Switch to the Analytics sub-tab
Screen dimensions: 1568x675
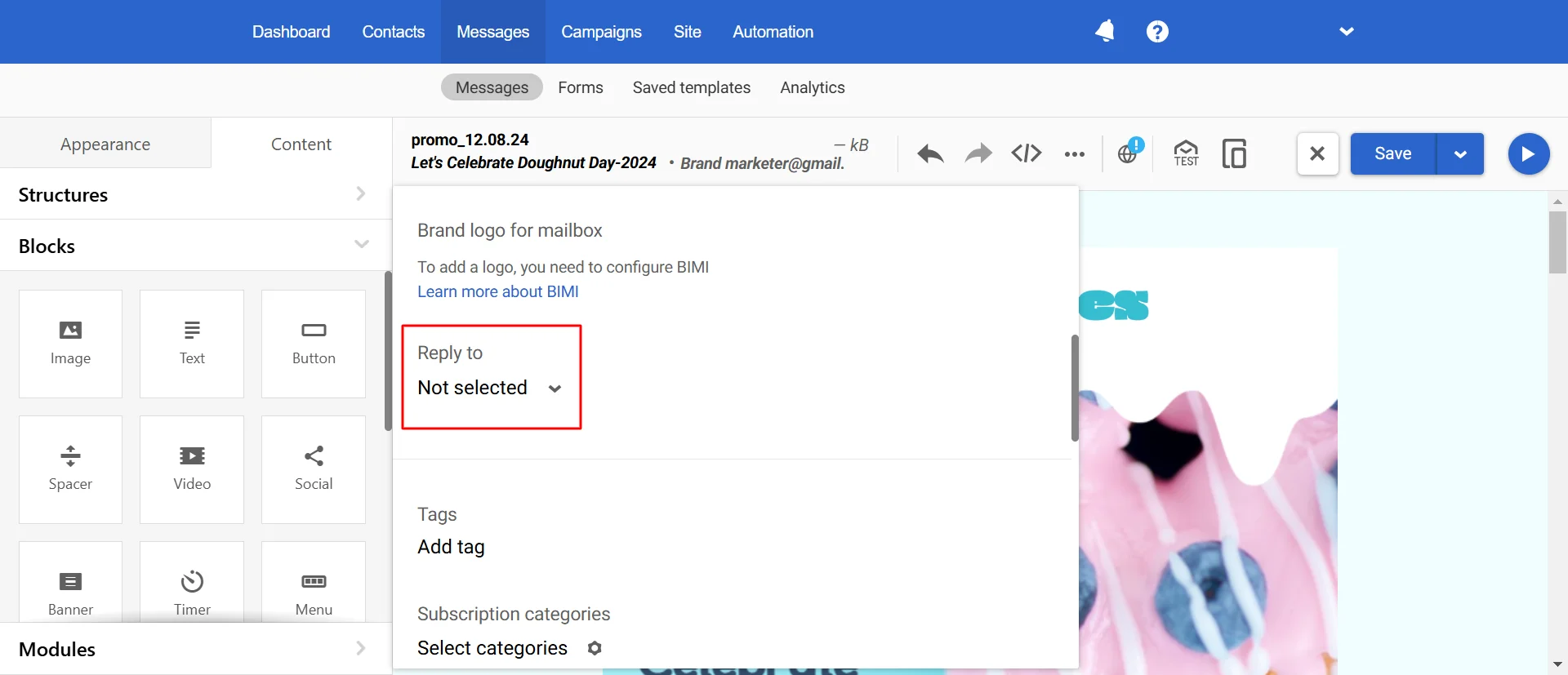click(x=813, y=87)
